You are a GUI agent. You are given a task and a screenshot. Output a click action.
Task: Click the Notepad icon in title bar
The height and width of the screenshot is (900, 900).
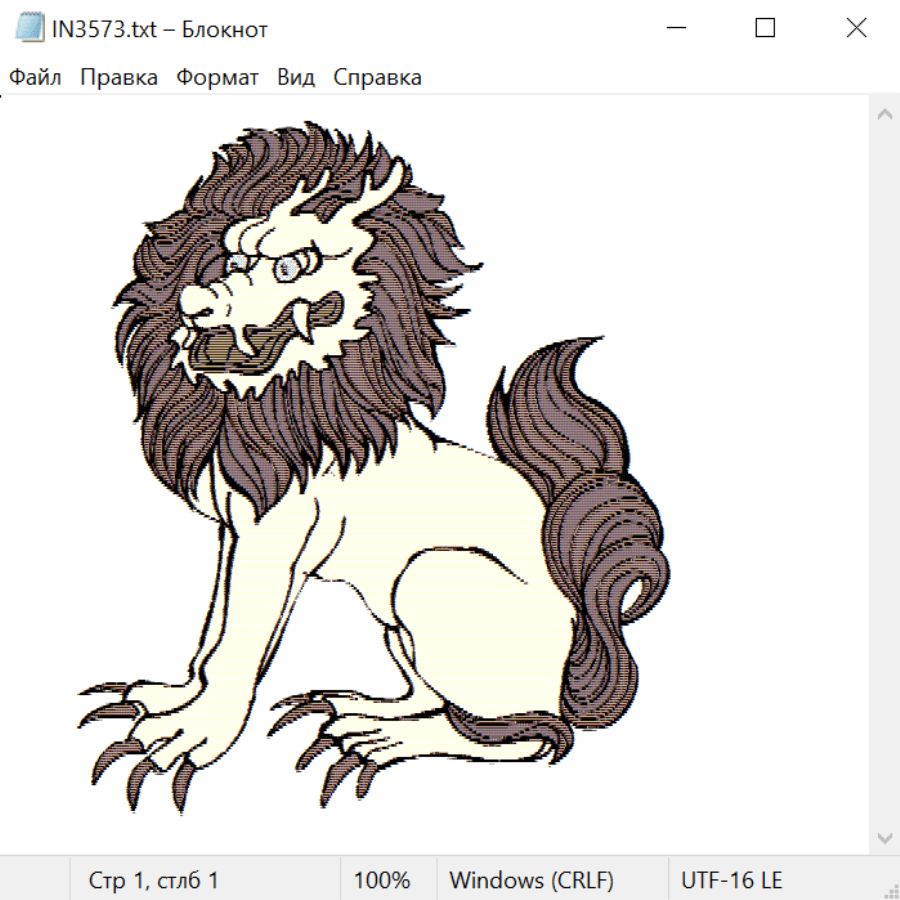pos(31,29)
